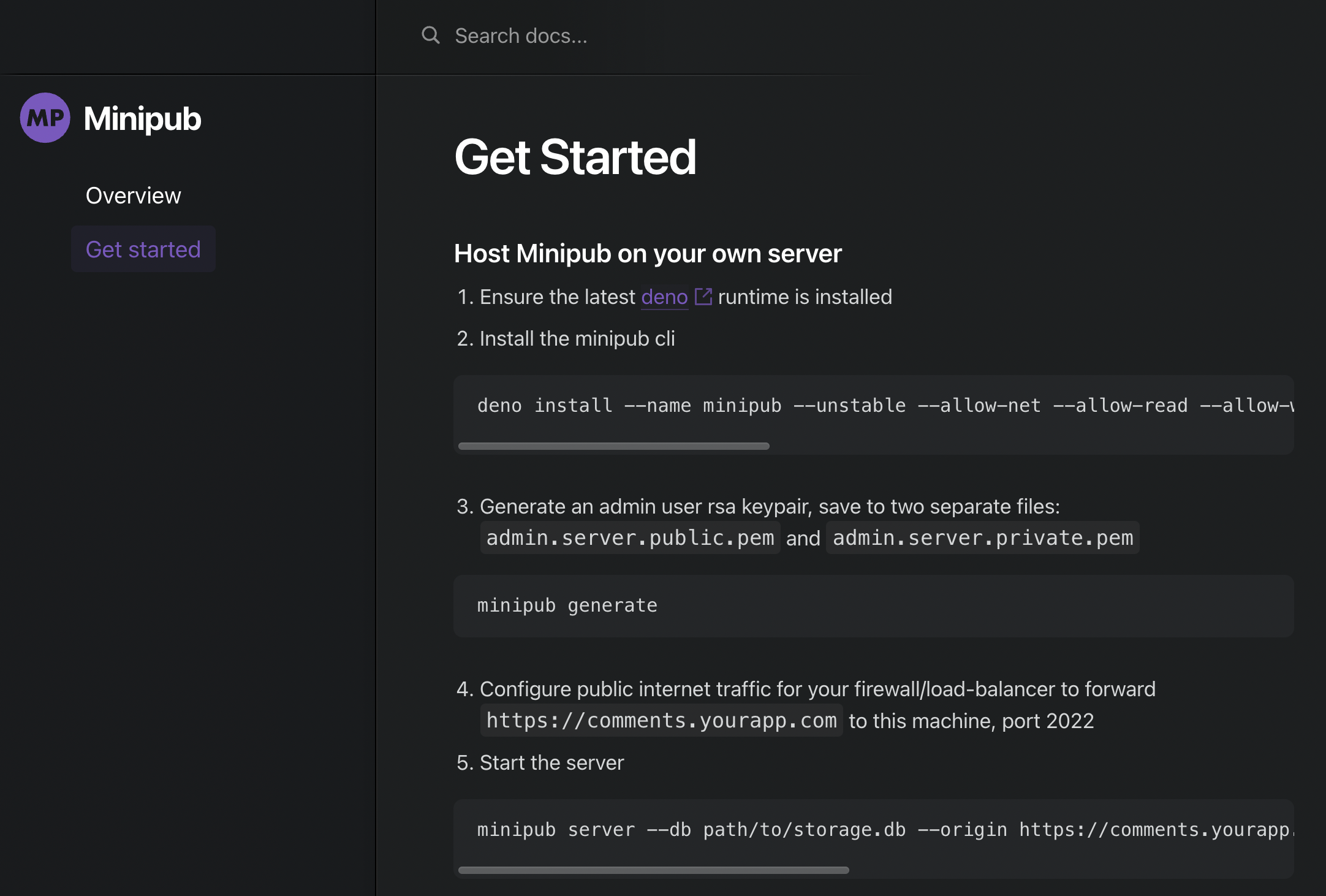Click the Get Started page heading
Viewport: 1326px width, 896px height.
click(575, 158)
